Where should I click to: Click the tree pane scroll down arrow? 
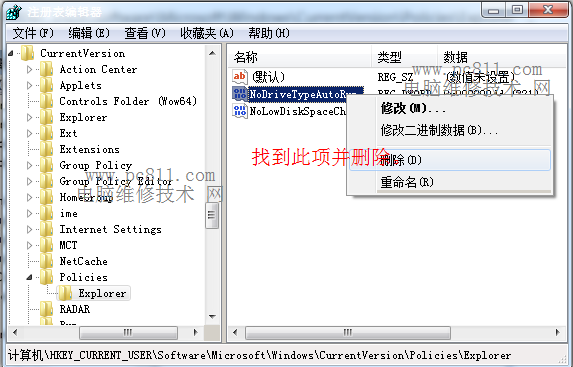coord(212,317)
